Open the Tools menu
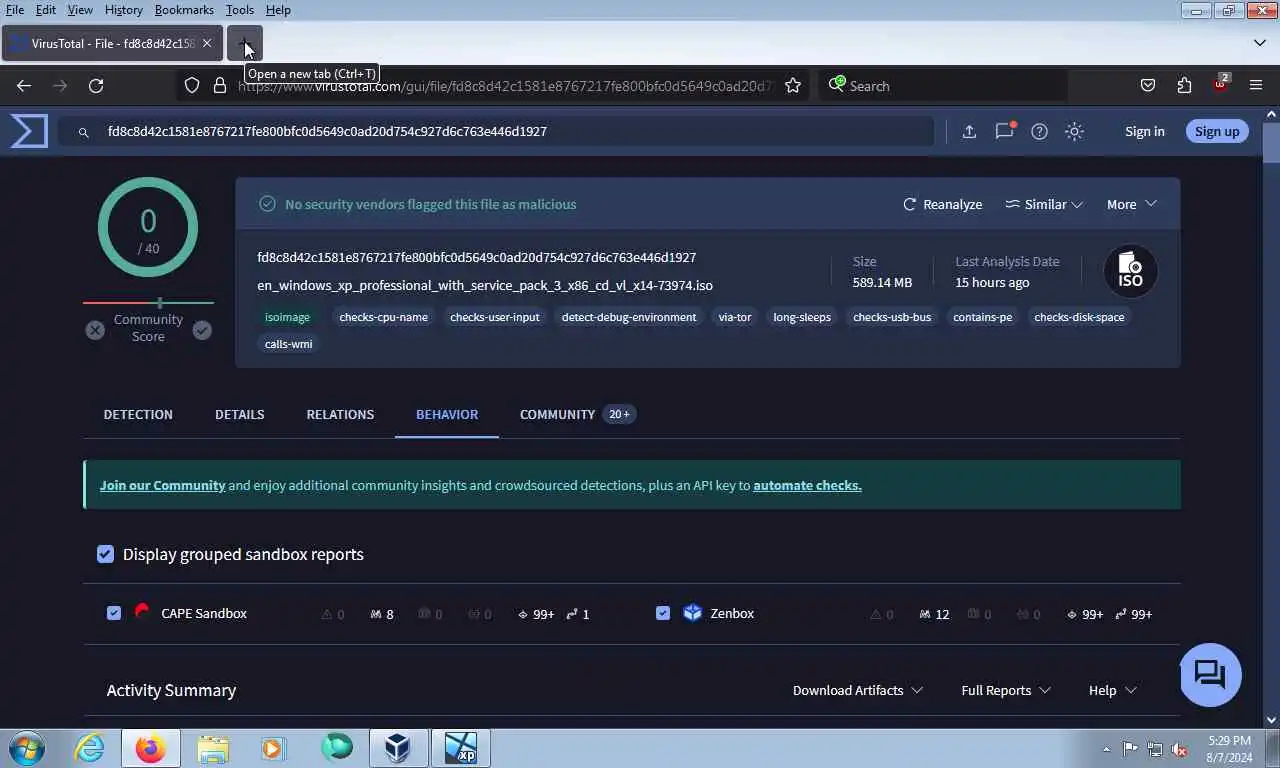This screenshot has width=1280, height=768. [x=240, y=10]
